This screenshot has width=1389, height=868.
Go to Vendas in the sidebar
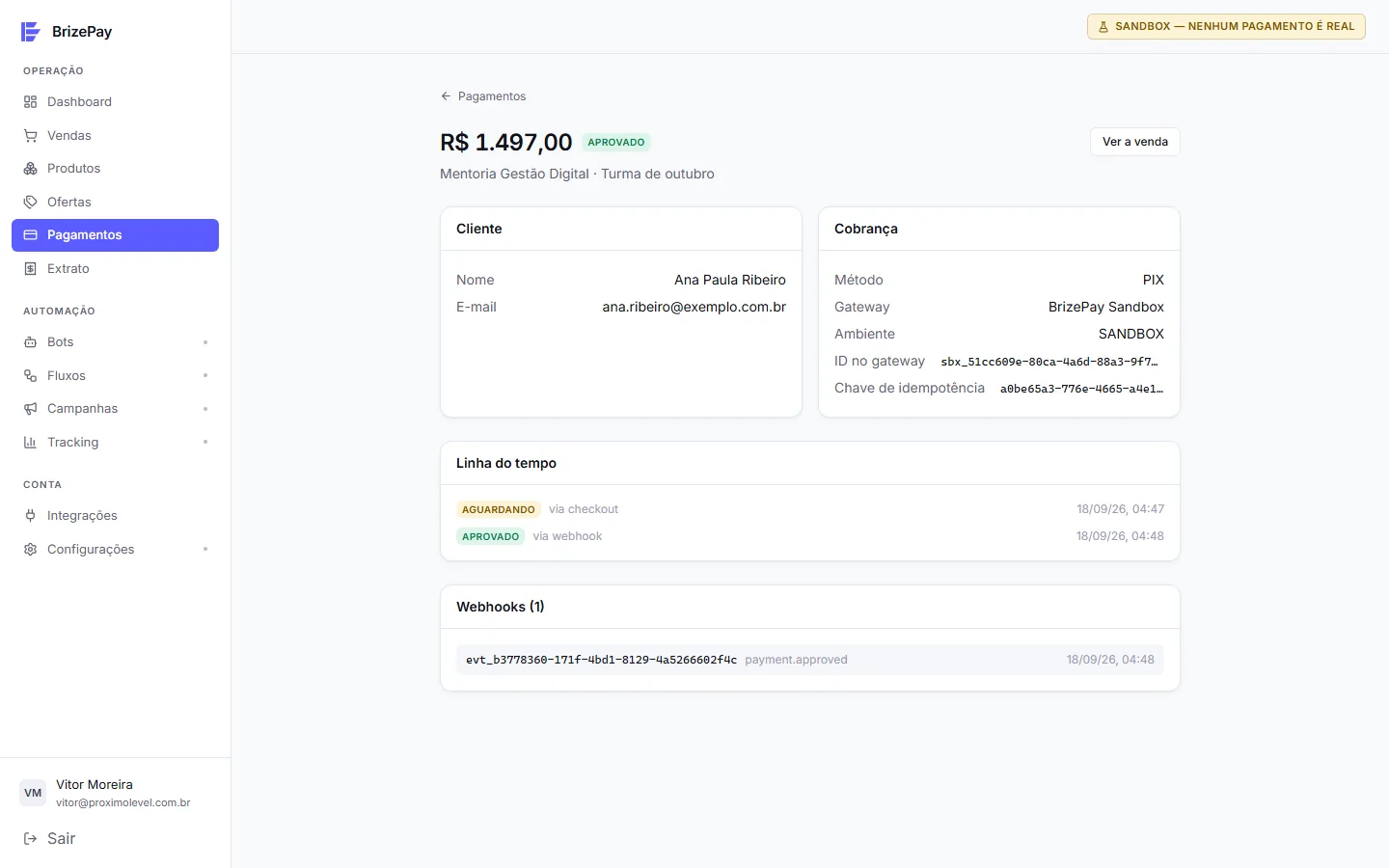tap(115, 136)
